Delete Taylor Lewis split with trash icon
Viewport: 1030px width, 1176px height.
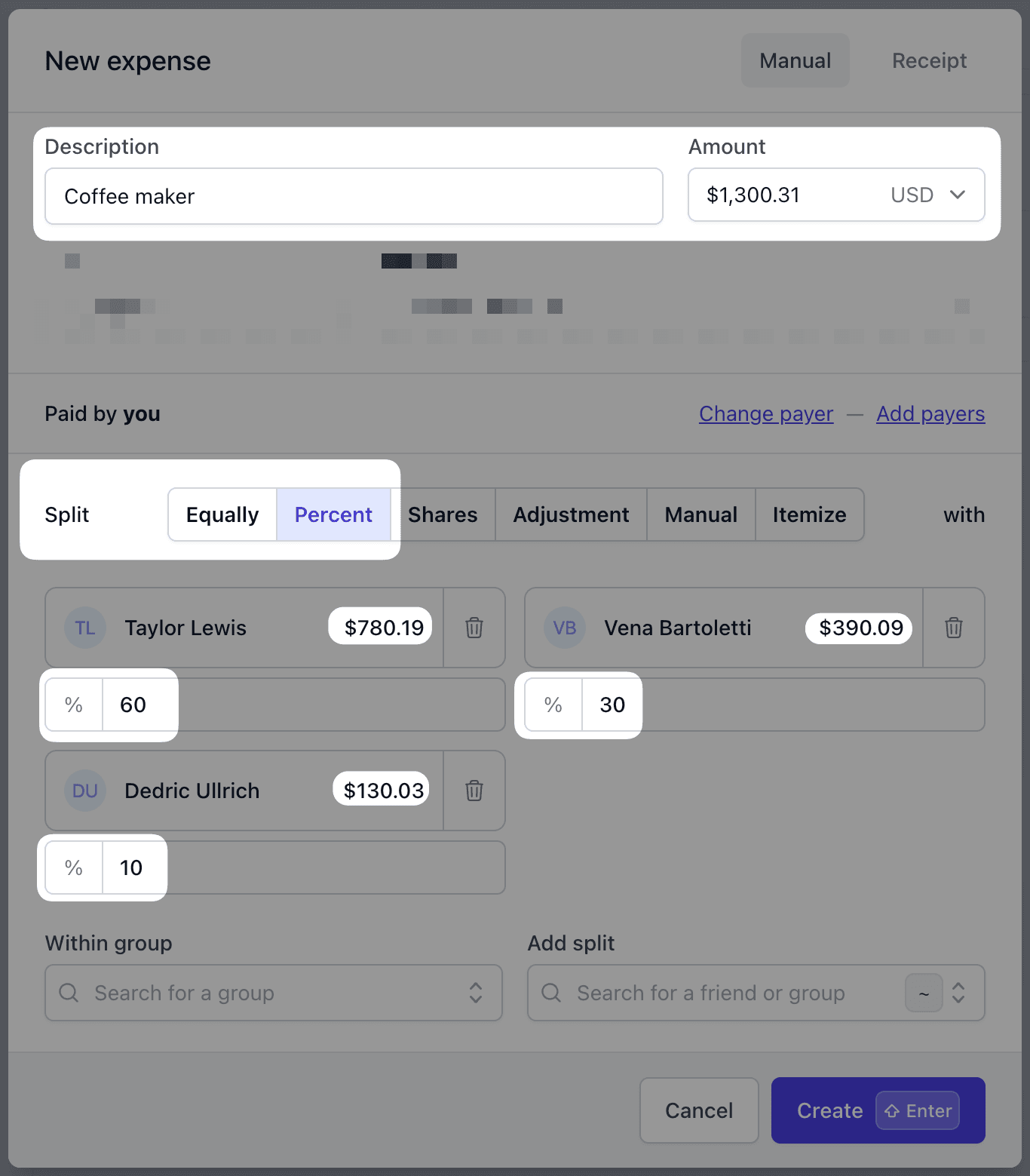(x=474, y=628)
